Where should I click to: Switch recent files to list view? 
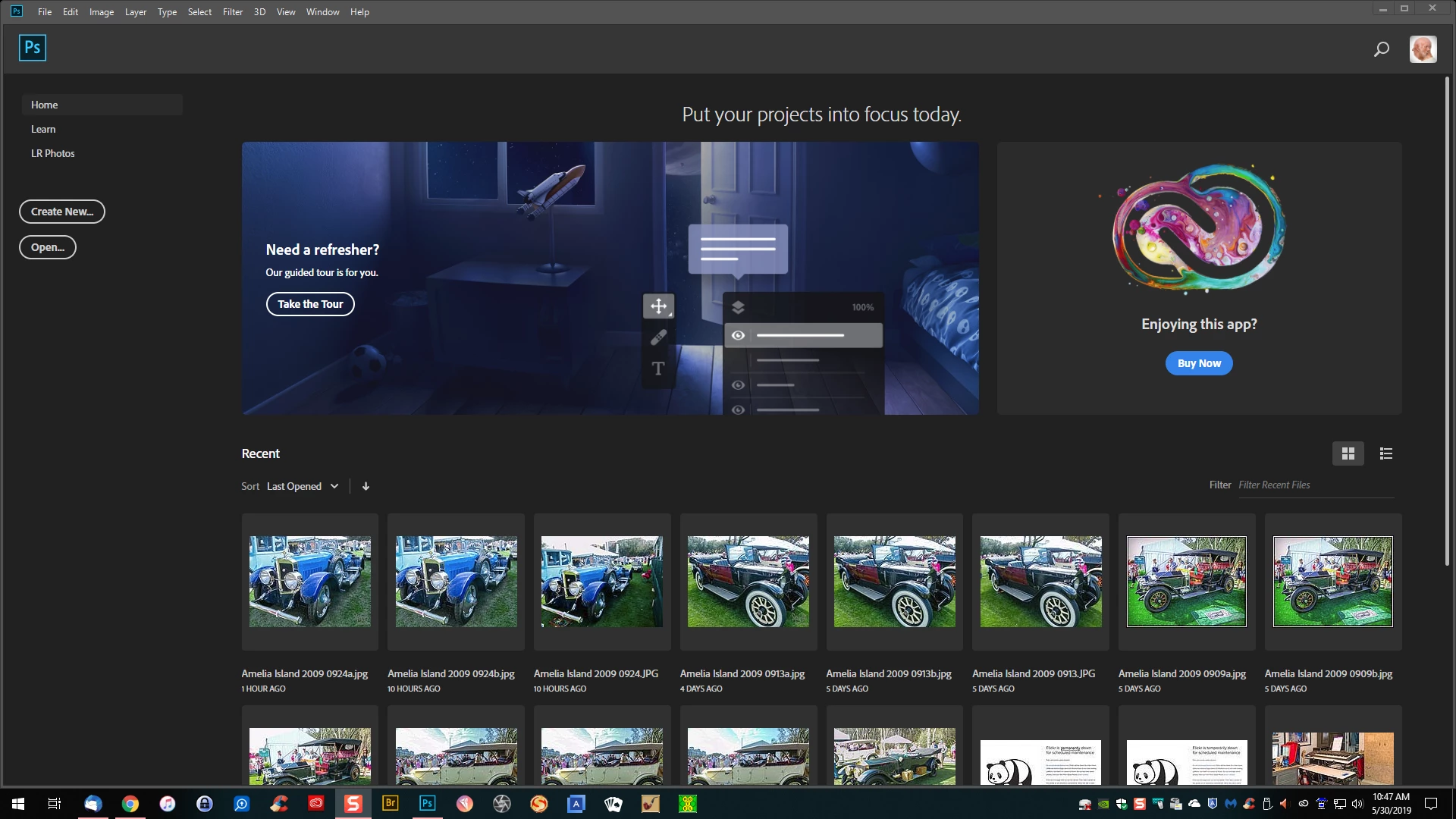tap(1385, 453)
